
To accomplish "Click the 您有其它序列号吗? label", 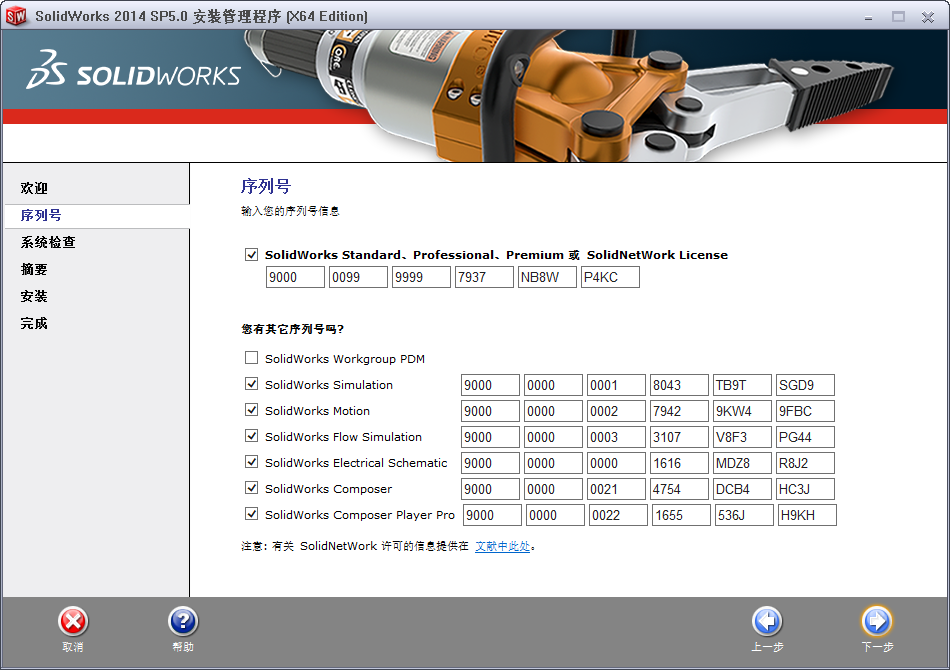I will (293, 329).
